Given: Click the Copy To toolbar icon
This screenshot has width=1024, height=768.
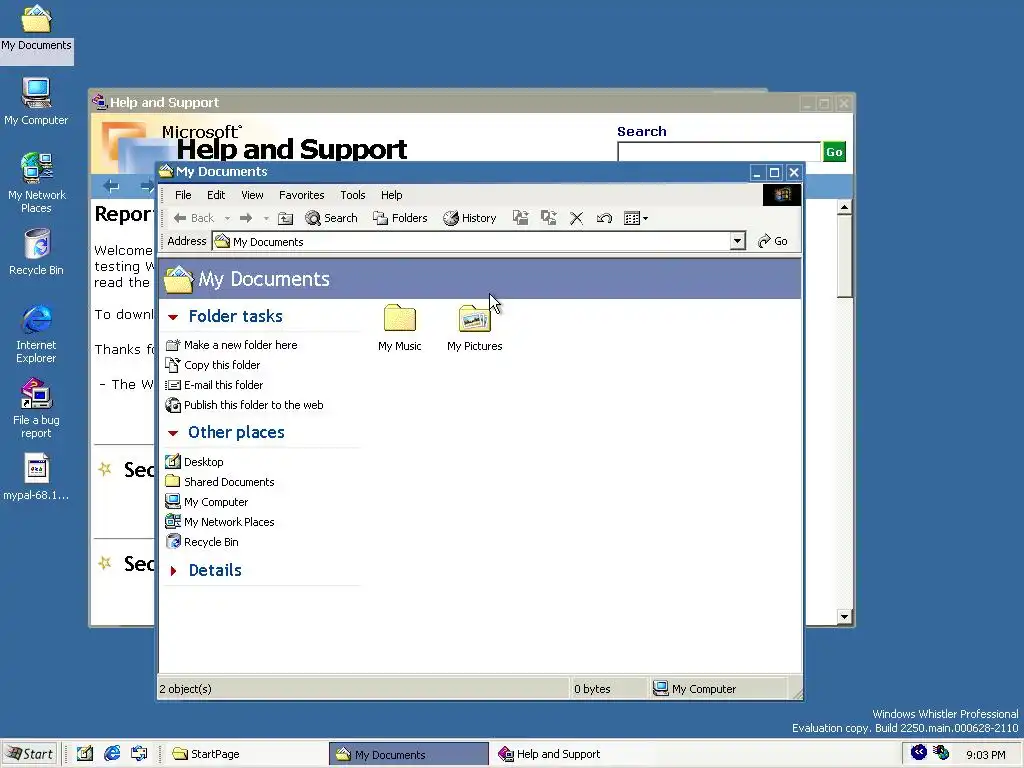Looking at the screenshot, I should [x=549, y=218].
